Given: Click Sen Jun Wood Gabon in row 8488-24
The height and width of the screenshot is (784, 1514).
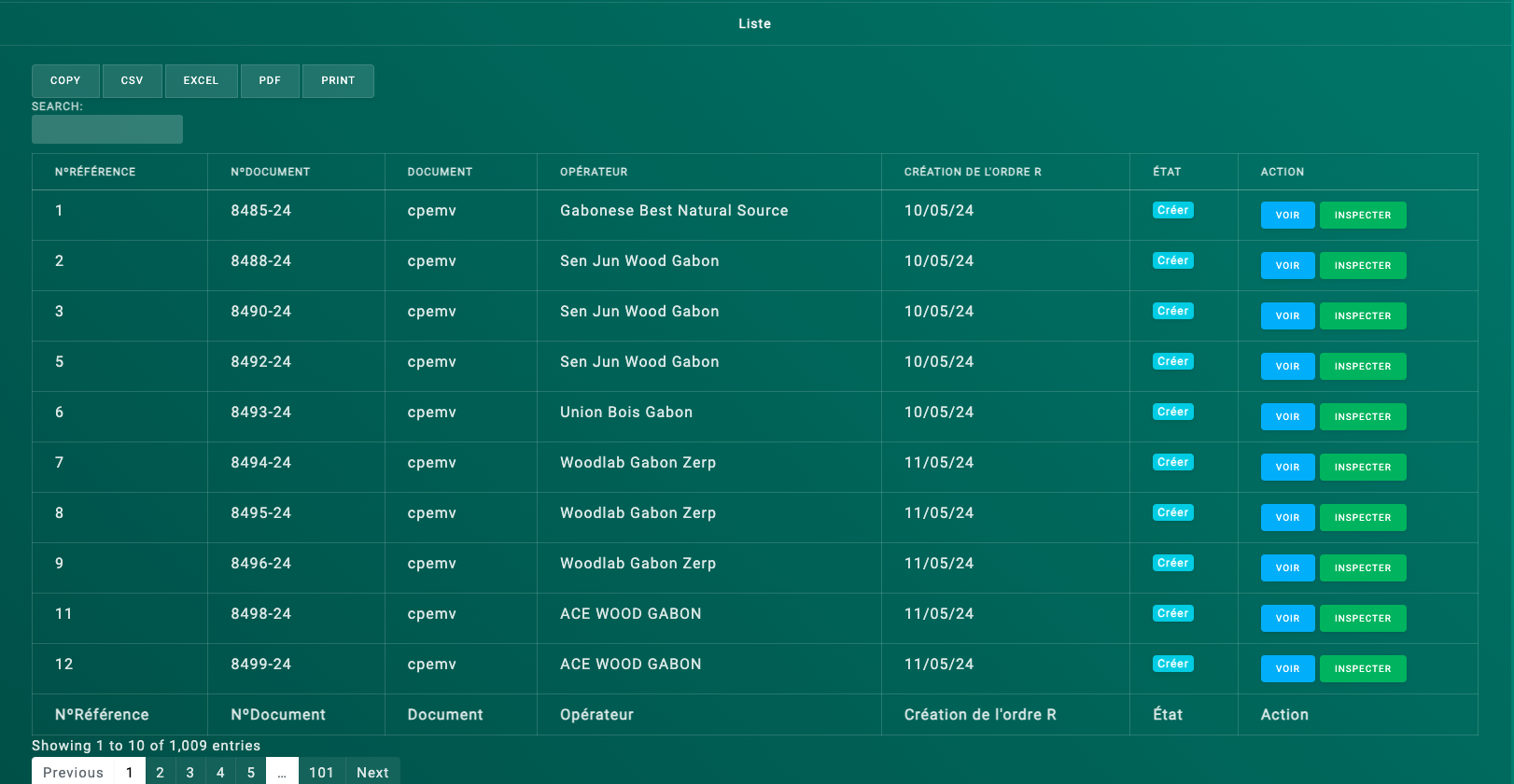Looking at the screenshot, I should pos(639,261).
